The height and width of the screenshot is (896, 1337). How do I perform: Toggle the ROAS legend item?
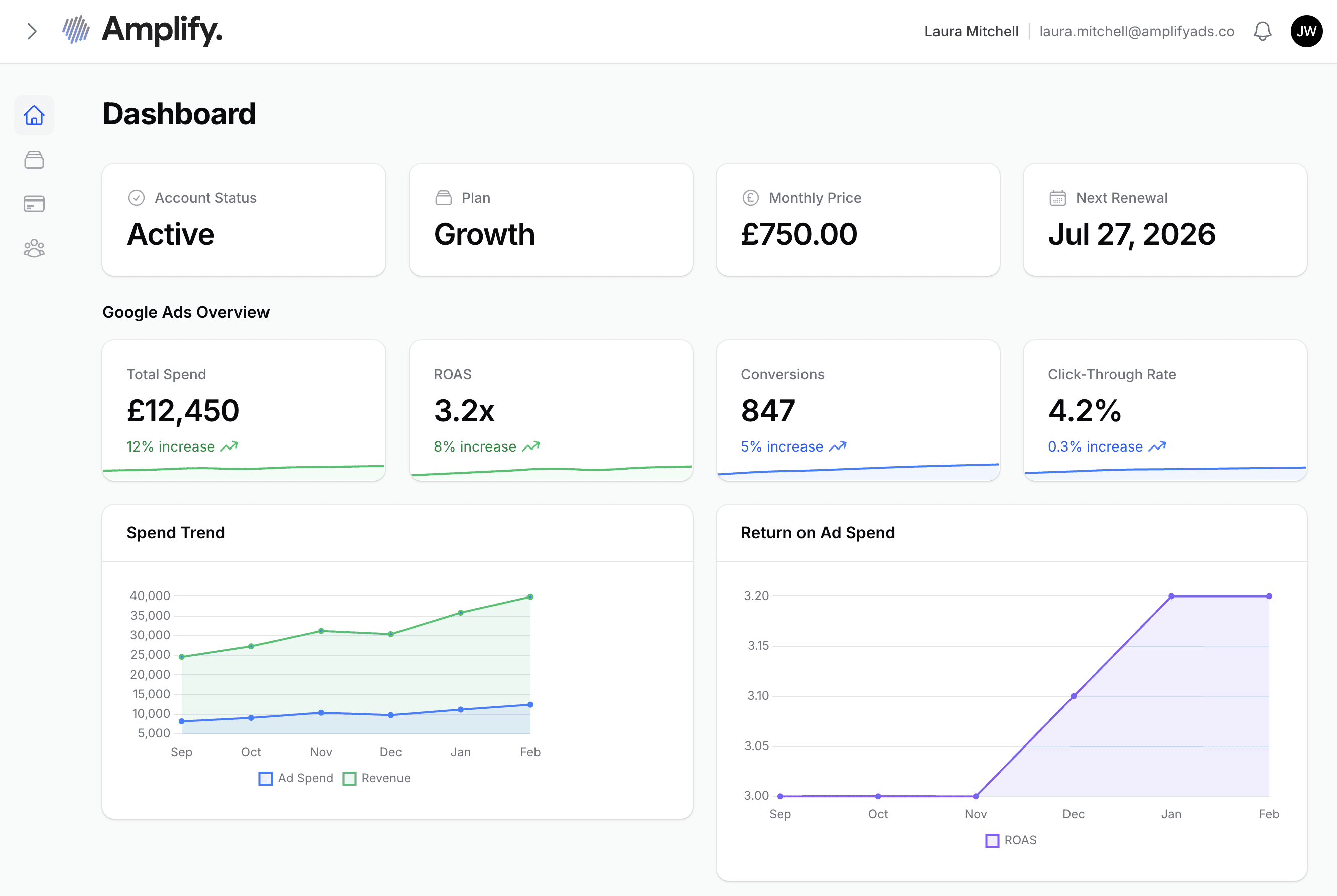click(1011, 841)
